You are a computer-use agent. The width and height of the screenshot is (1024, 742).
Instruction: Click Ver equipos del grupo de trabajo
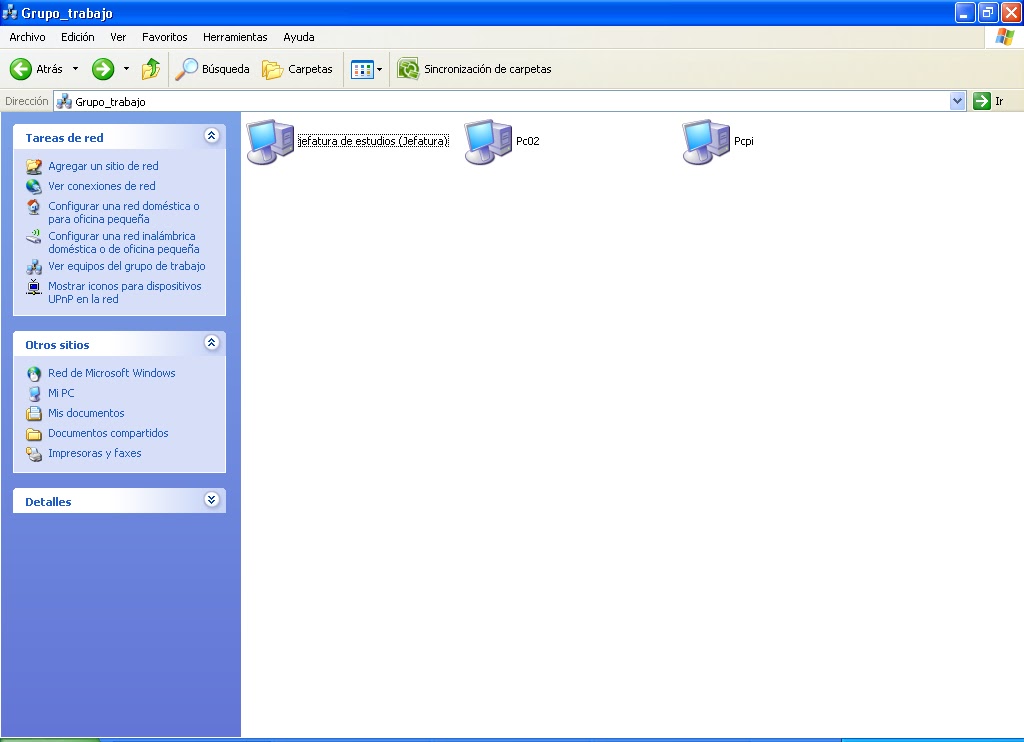pos(127,266)
